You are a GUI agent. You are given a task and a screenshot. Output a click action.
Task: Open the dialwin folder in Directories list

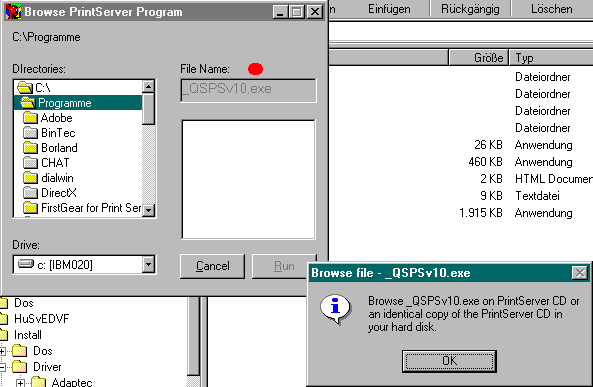point(78,178)
